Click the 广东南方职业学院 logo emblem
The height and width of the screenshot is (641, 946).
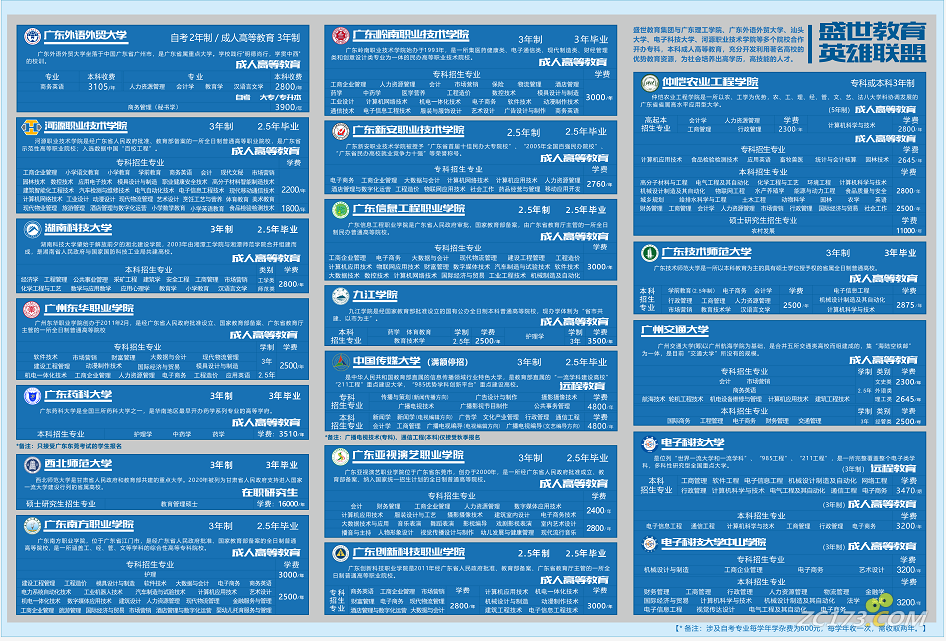pos(31,525)
